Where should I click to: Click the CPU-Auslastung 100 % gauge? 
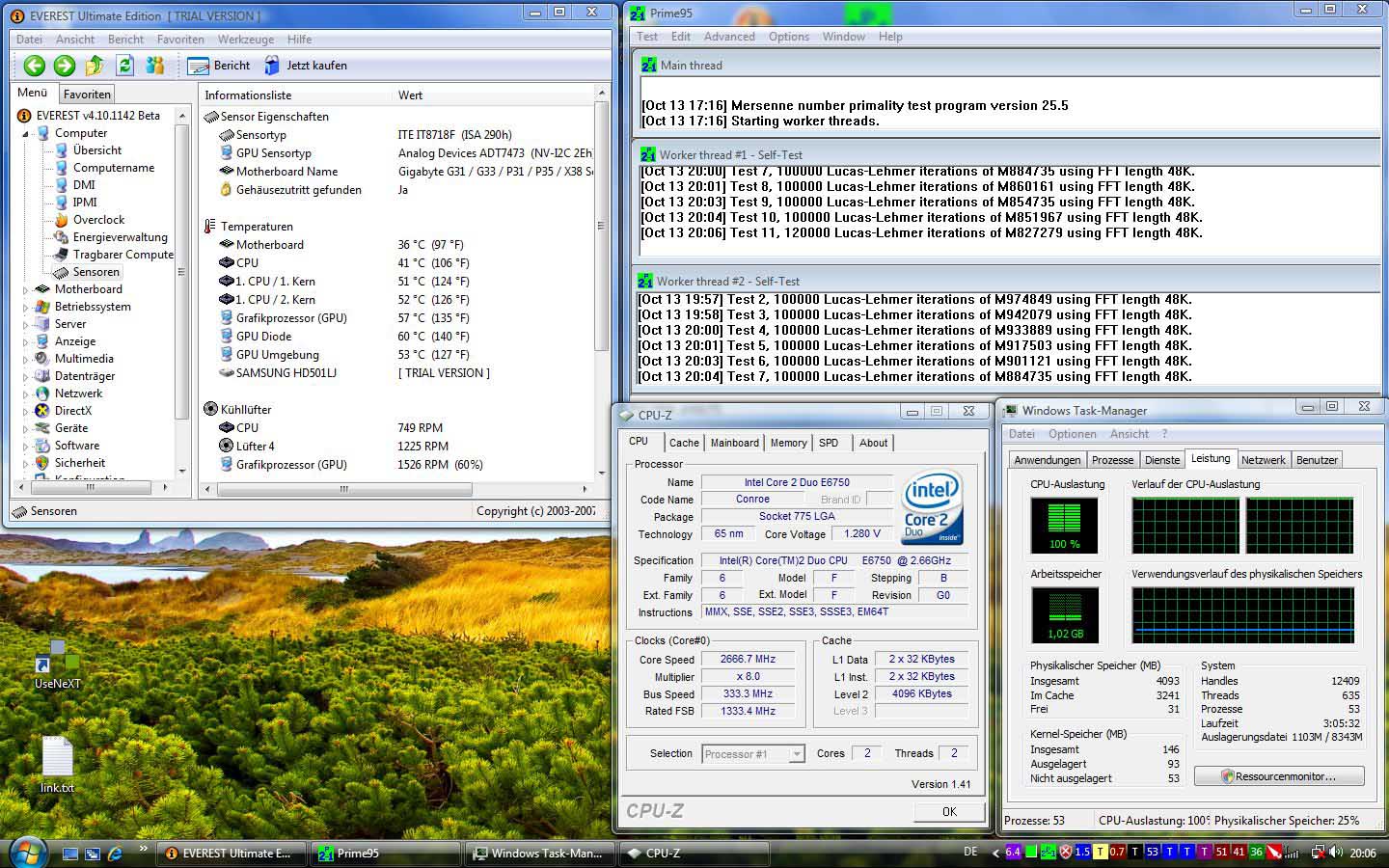tap(1064, 526)
